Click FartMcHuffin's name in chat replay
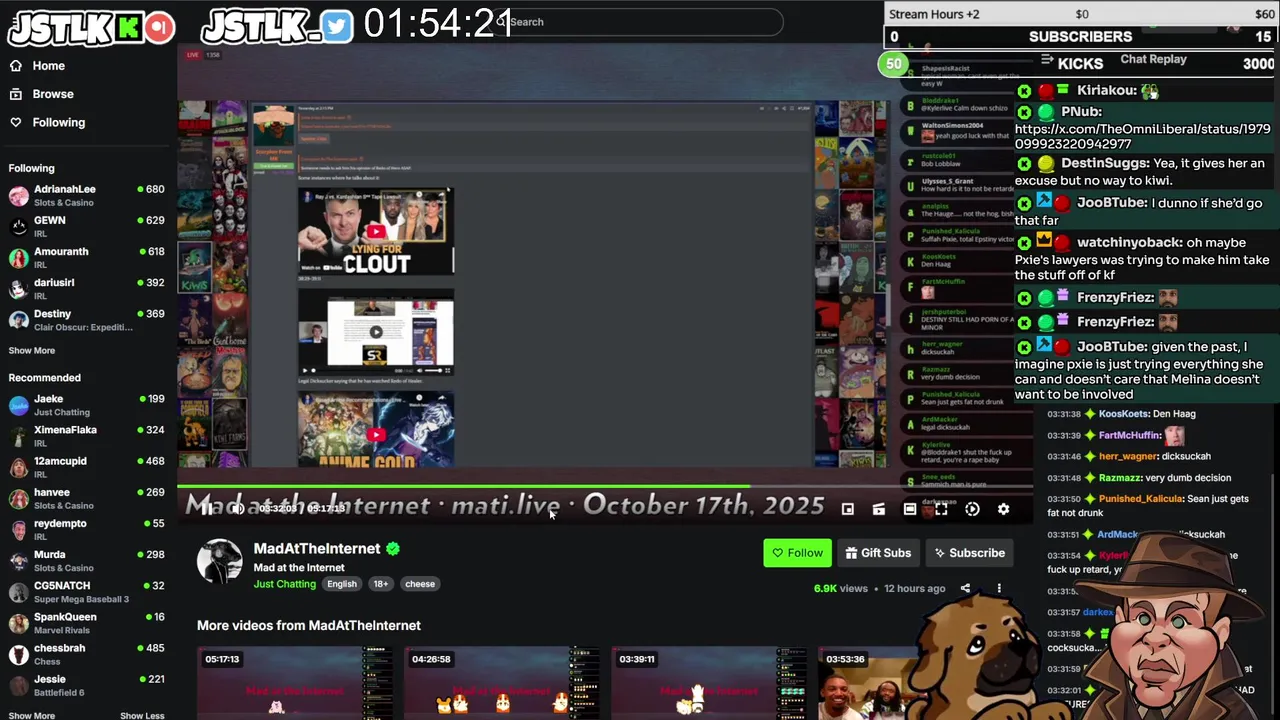 pyautogui.click(x=1130, y=435)
